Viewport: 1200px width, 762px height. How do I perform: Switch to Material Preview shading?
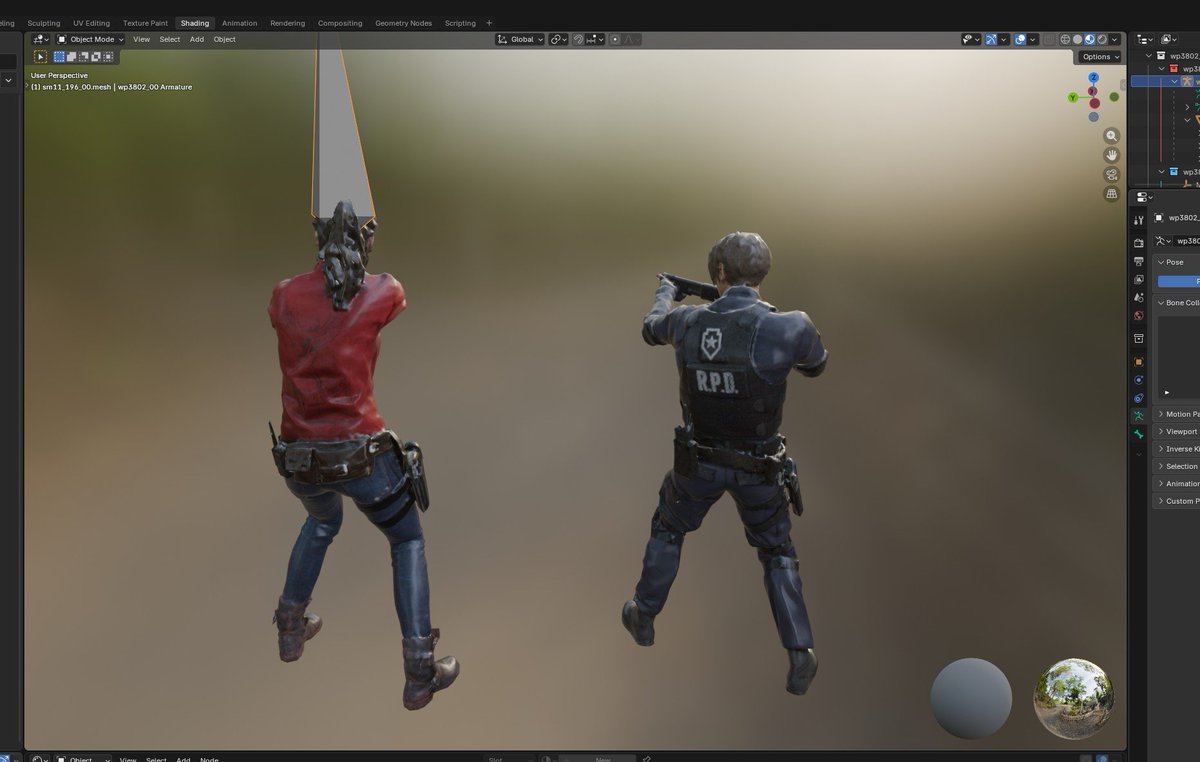[1090, 39]
